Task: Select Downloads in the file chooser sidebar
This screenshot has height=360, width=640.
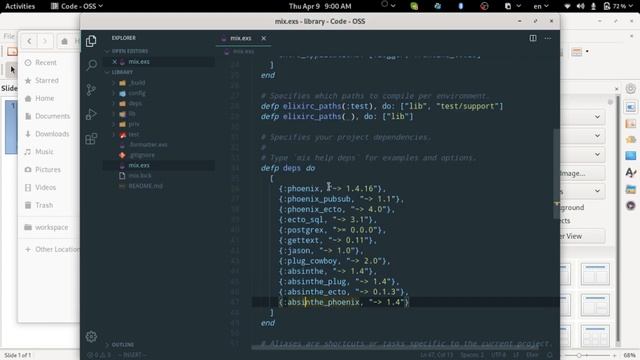Action: tap(52, 134)
